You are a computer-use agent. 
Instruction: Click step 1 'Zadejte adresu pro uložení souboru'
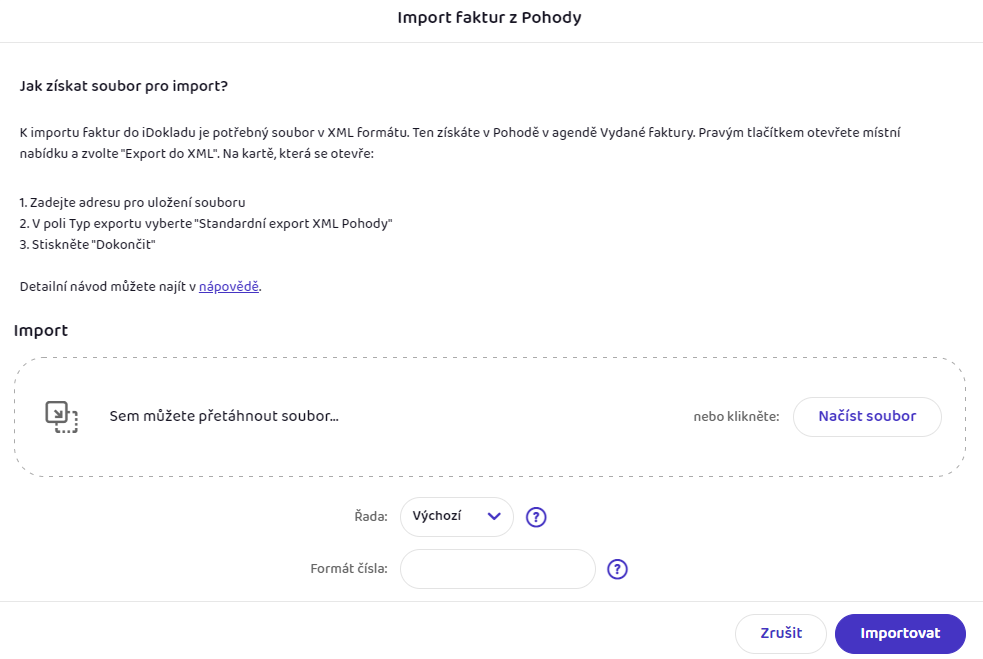pos(132,203)
